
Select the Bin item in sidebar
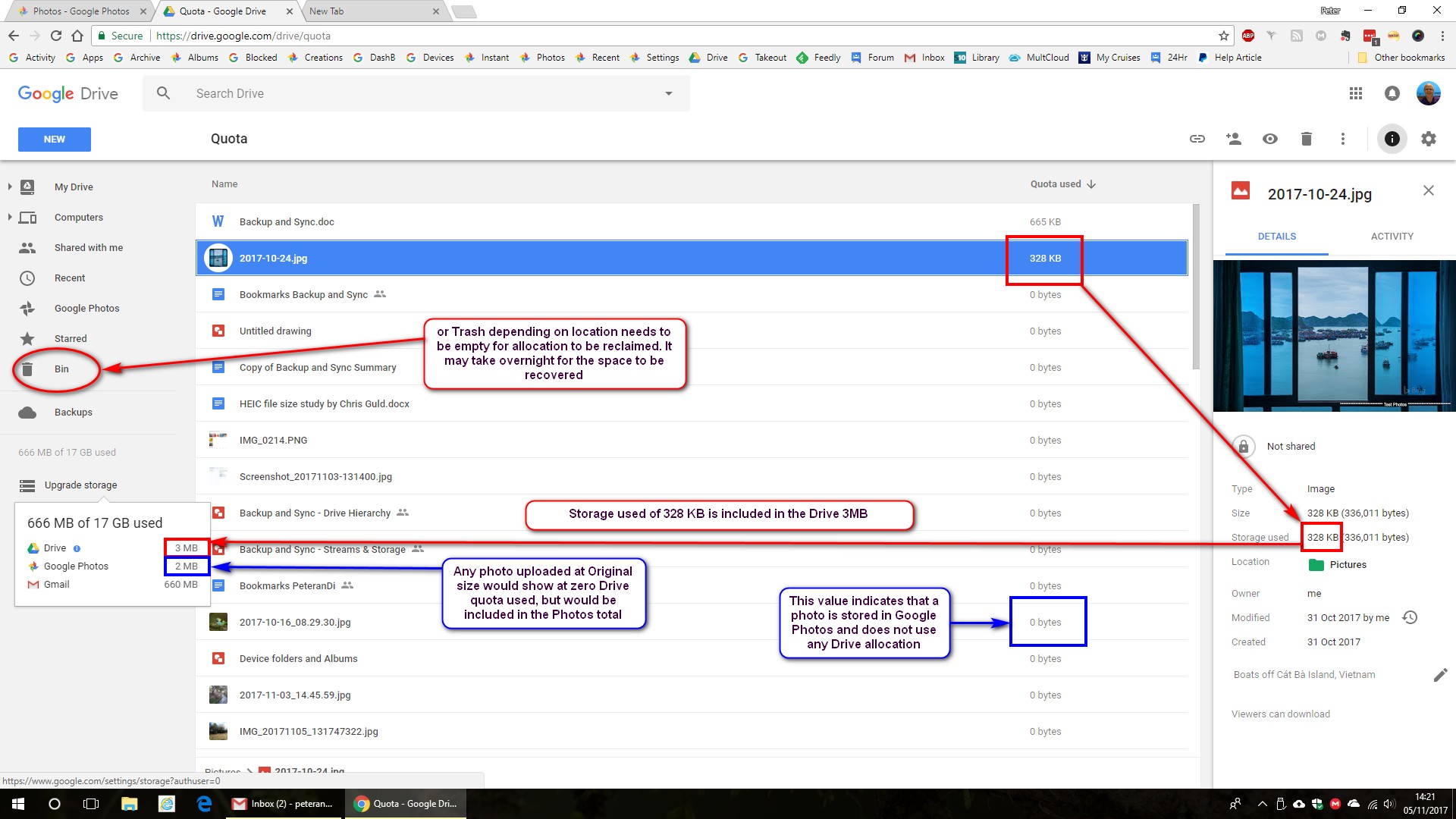click(x=61, y=368)
